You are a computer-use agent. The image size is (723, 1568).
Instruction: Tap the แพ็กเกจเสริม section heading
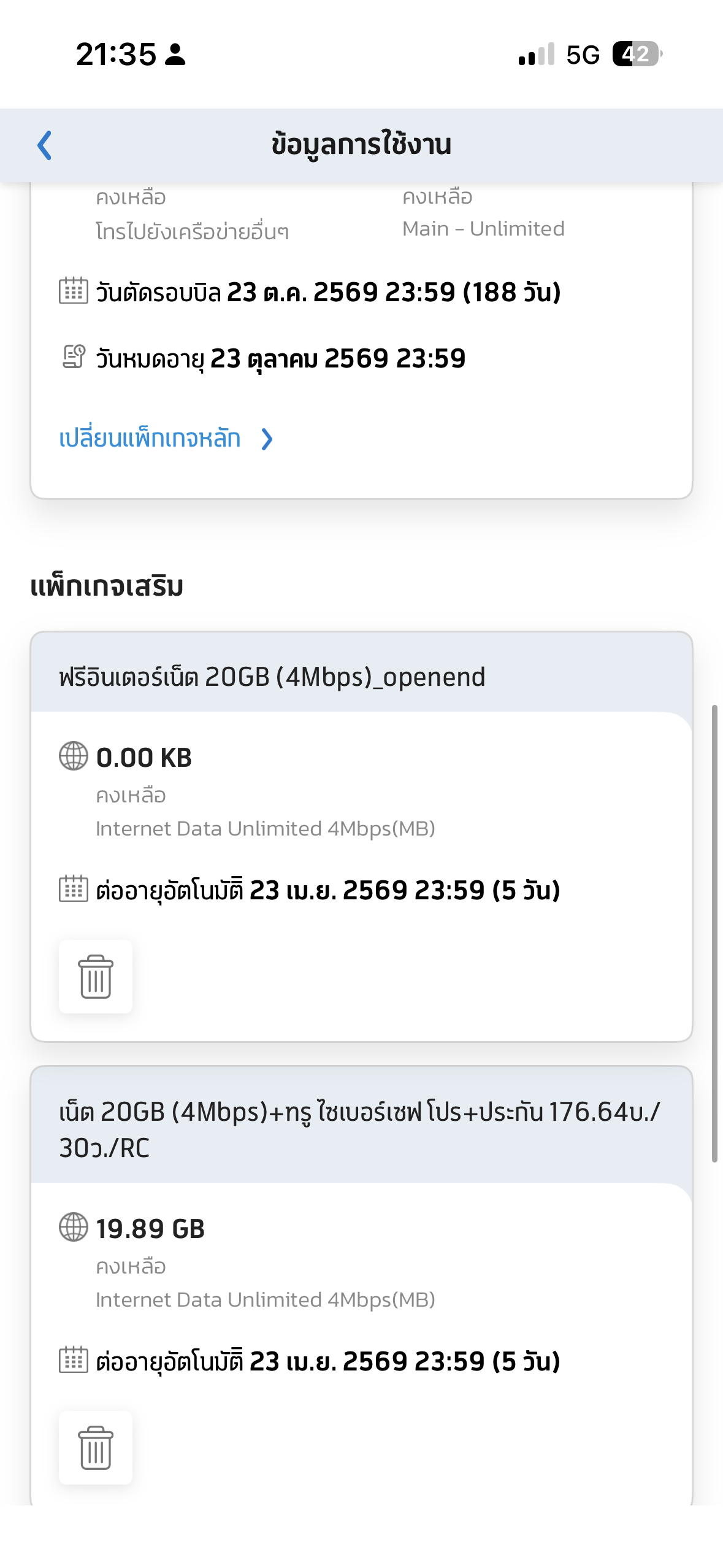107,586
